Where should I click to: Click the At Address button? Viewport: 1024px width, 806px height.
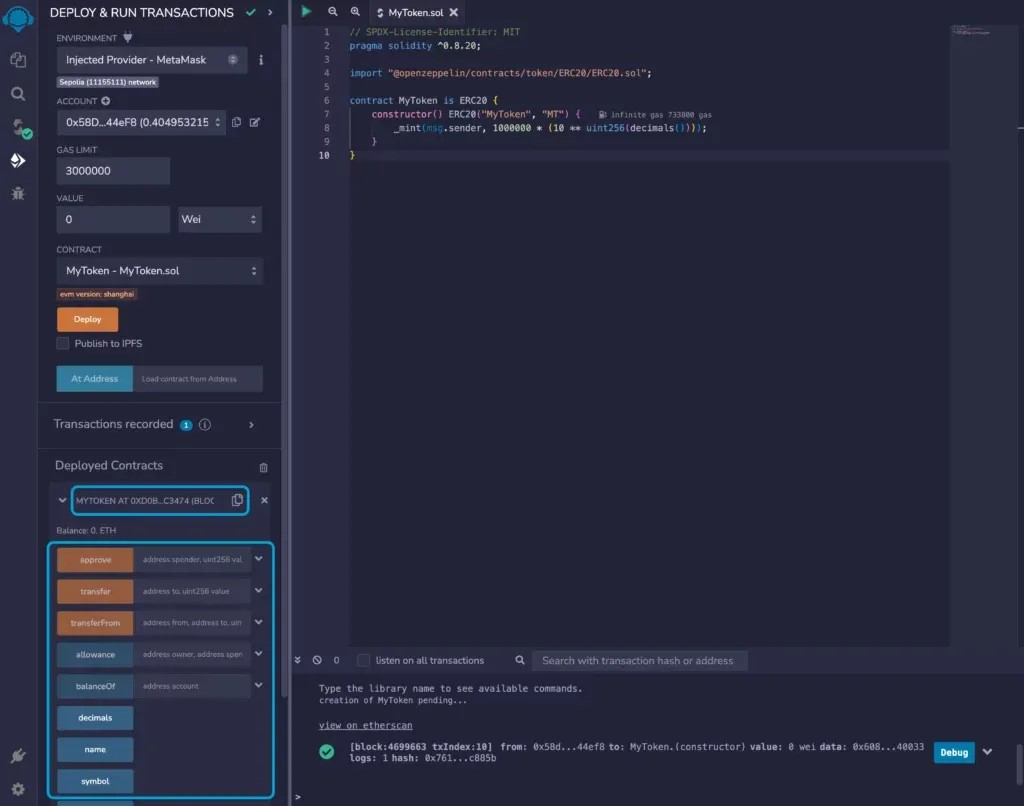coord(95,379)
